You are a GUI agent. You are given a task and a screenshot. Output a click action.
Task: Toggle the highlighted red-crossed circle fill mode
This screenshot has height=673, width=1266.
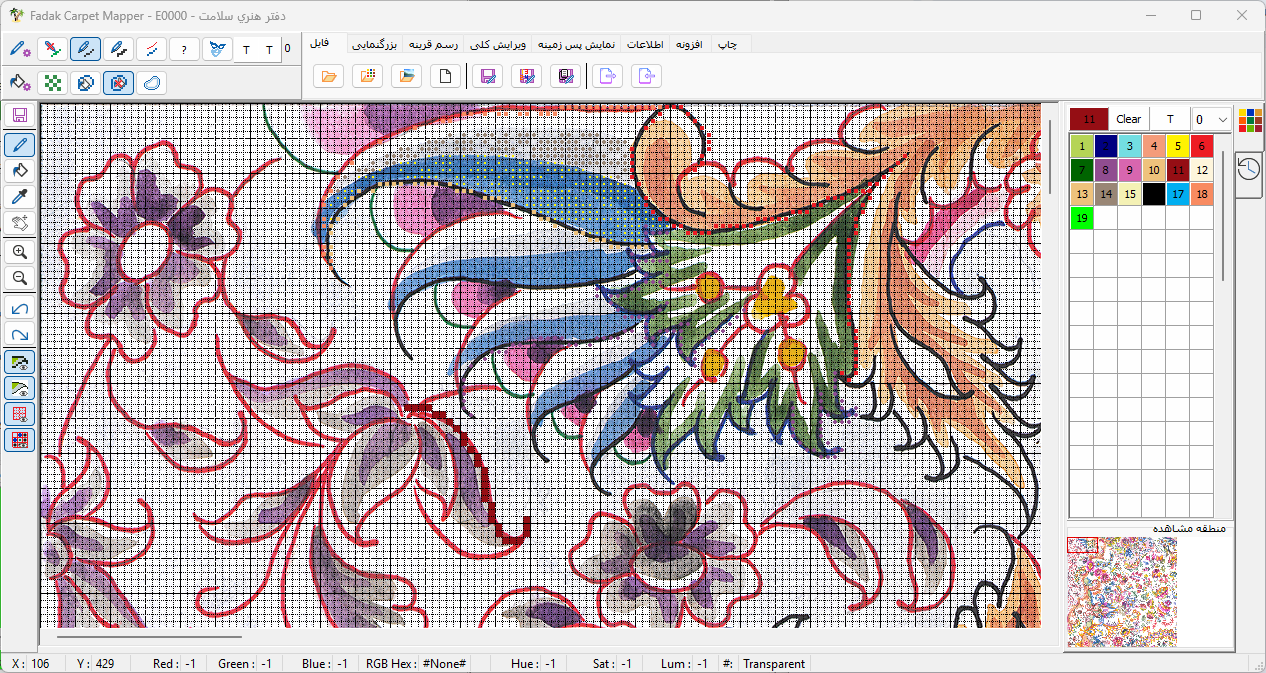click(x=119, y=83)
